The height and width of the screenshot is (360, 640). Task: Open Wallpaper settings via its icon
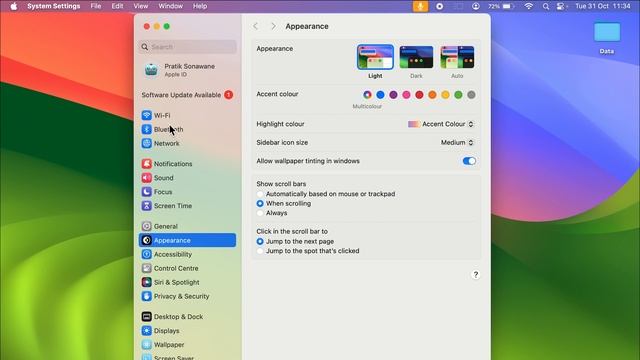point(147,344)
